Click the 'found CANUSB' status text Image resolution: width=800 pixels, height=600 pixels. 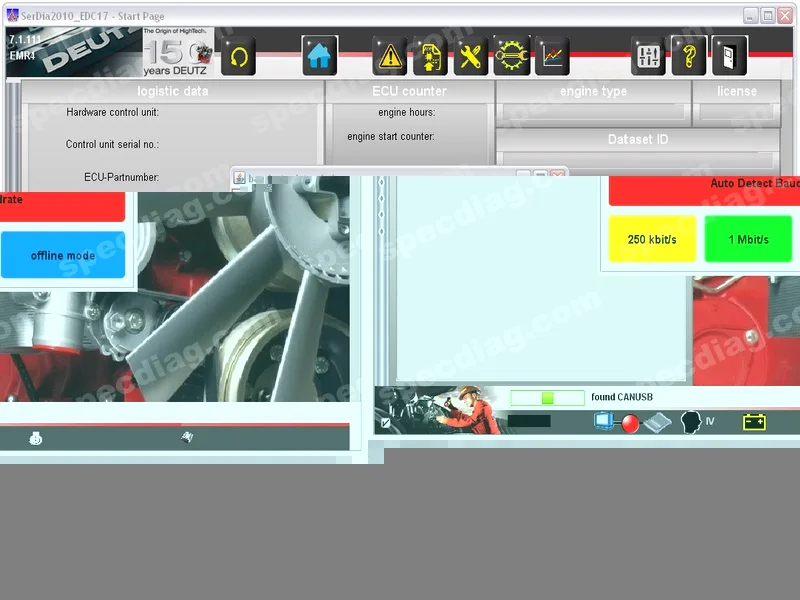point(621,397)
